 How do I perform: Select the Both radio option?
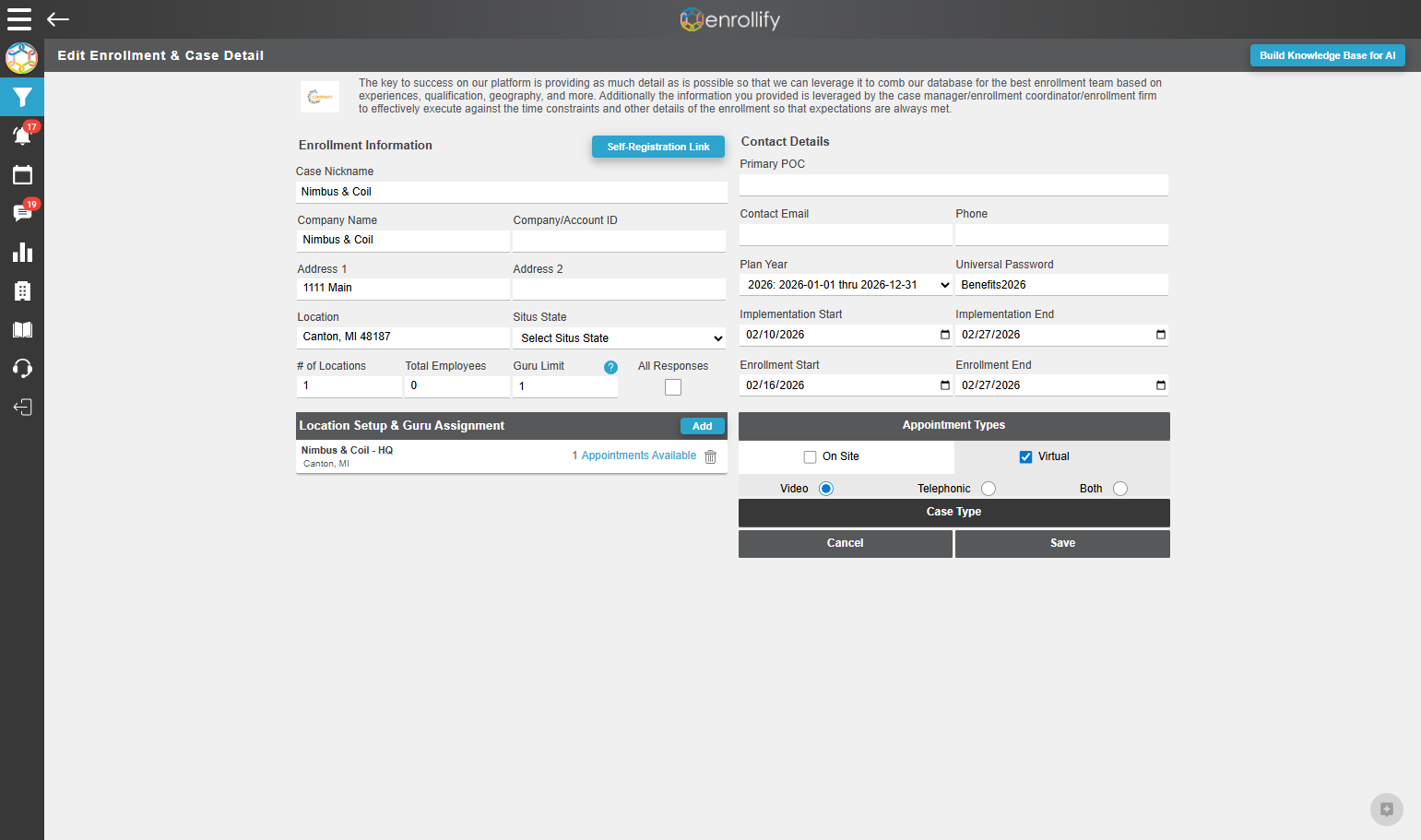tap(1120, 489)
